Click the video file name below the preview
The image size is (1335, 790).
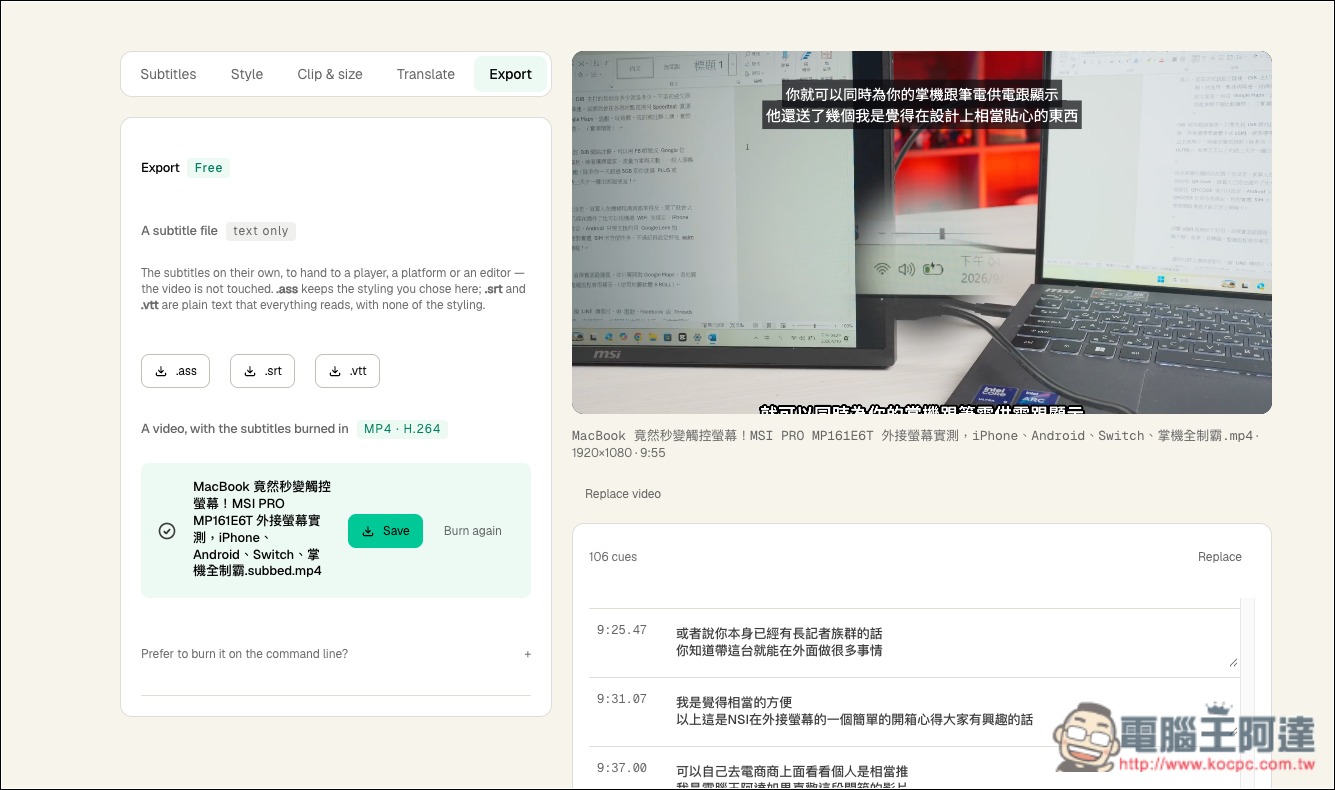click(x=917, y=444)
